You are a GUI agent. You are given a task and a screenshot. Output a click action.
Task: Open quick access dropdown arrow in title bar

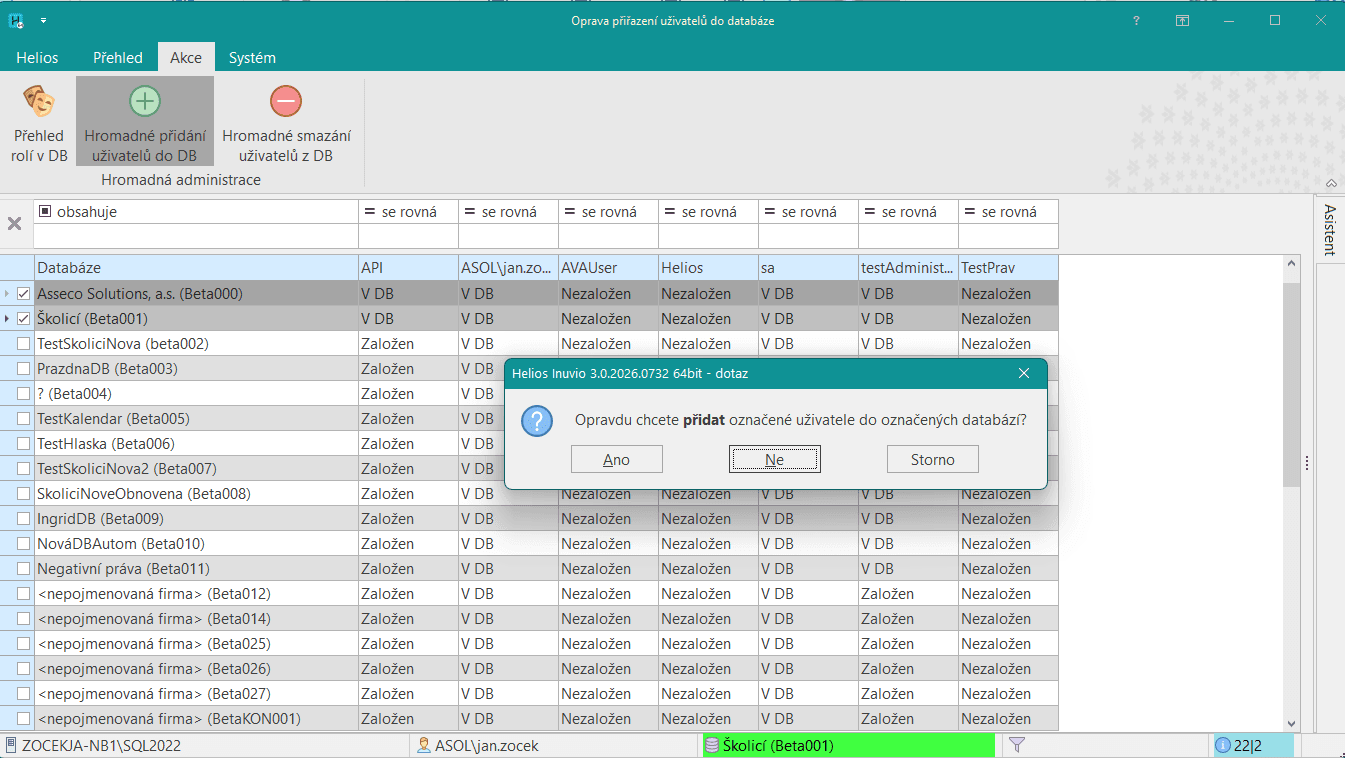(x=44, y=20)
